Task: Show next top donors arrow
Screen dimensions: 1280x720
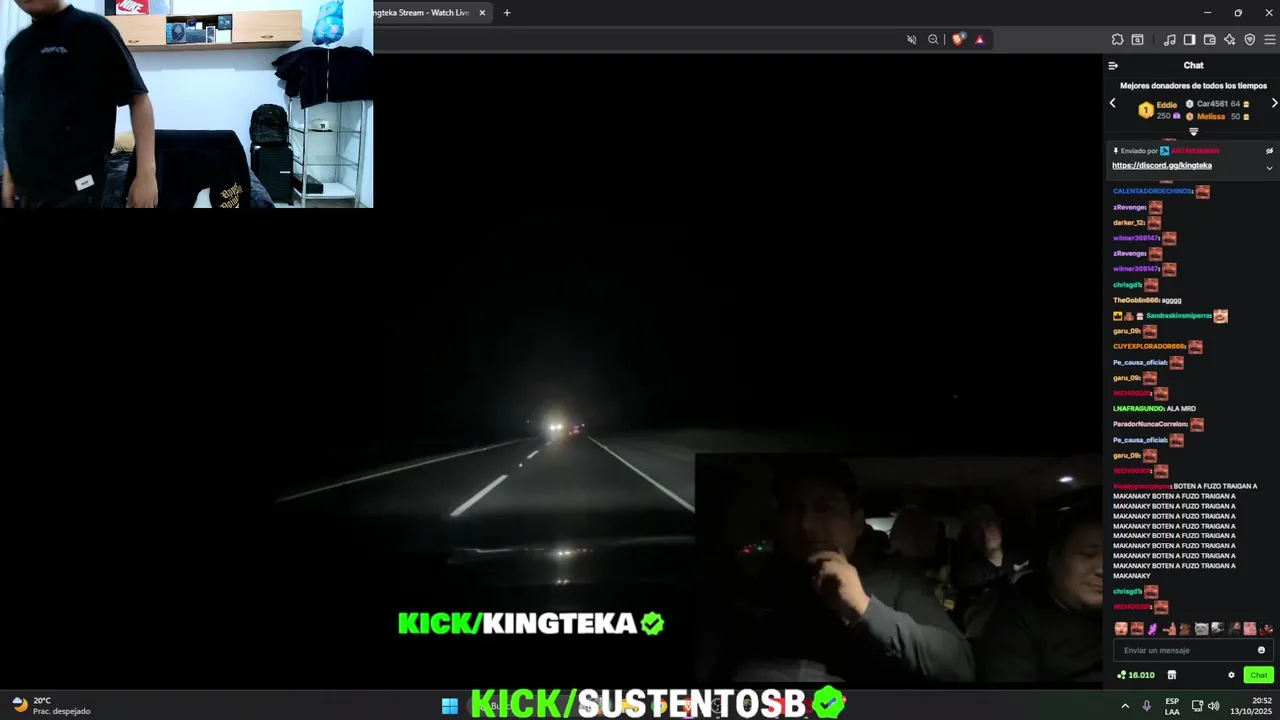Action: (x=1274, y=103)
